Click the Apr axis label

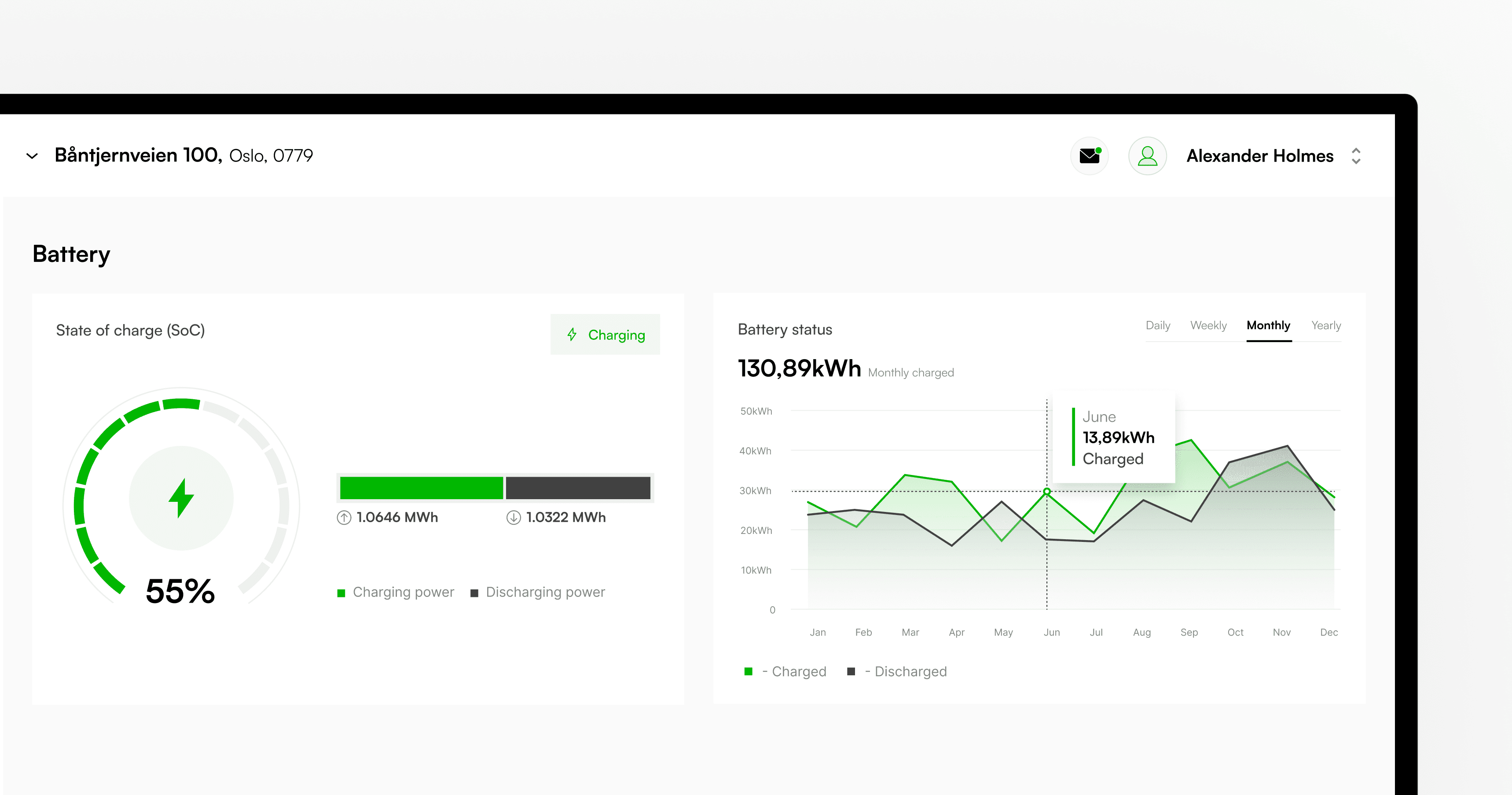point(957,633)
